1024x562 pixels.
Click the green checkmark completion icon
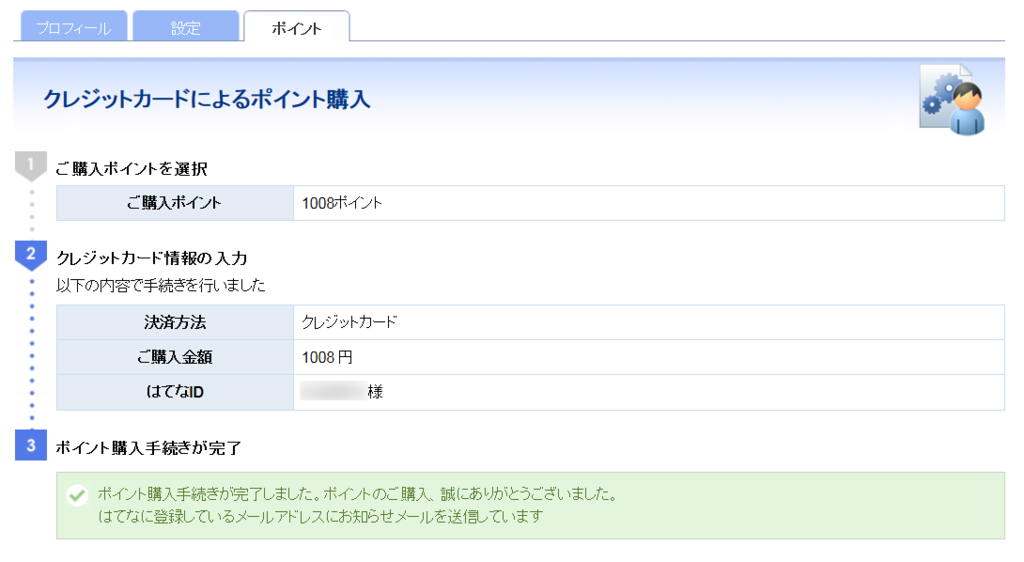[x=77, y=495]
